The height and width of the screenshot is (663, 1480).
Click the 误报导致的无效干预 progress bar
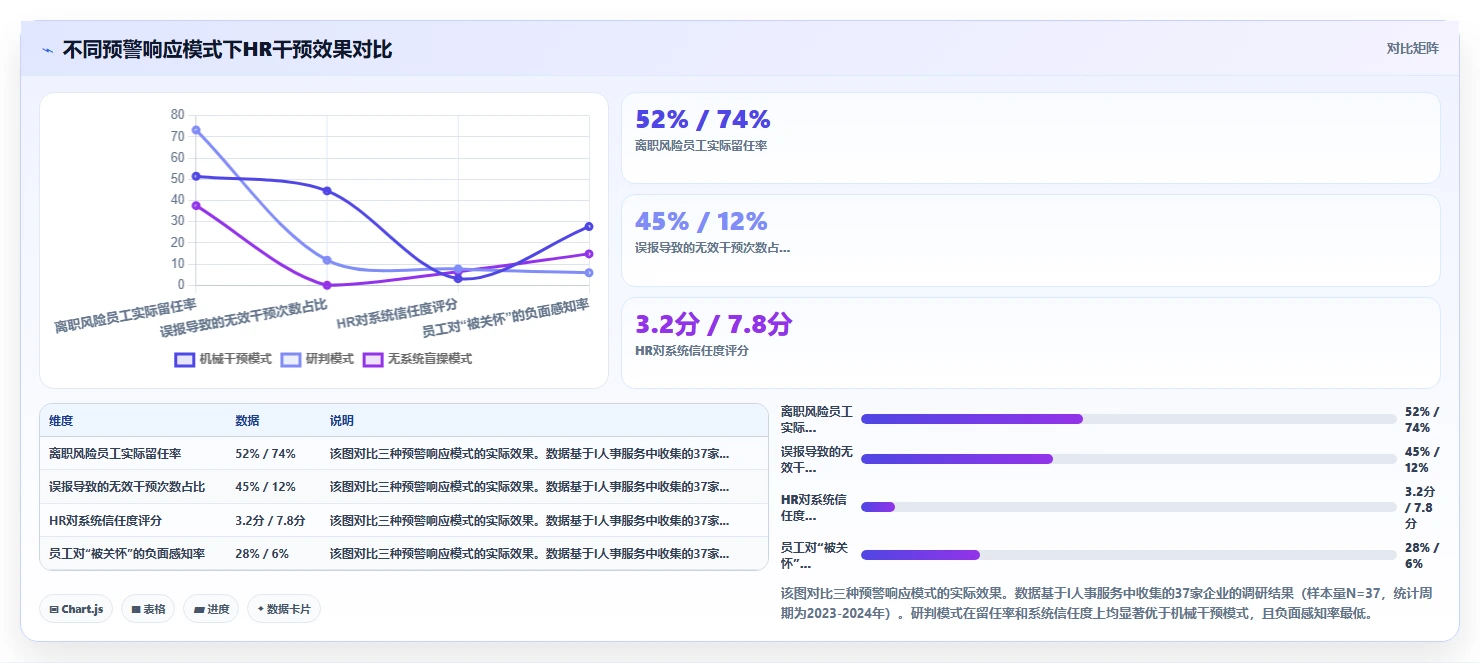[1128, 459]
